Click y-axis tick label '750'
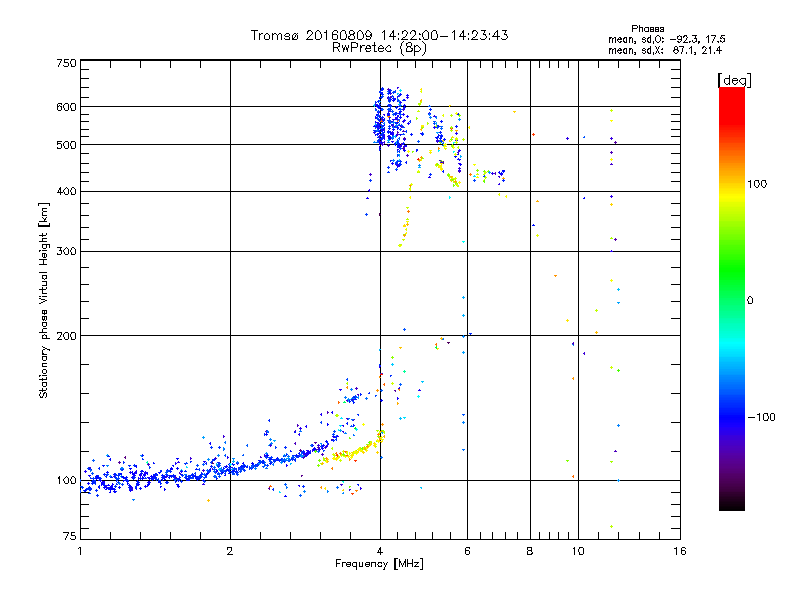The image size is (800, 600). click(x=66, y=63)
